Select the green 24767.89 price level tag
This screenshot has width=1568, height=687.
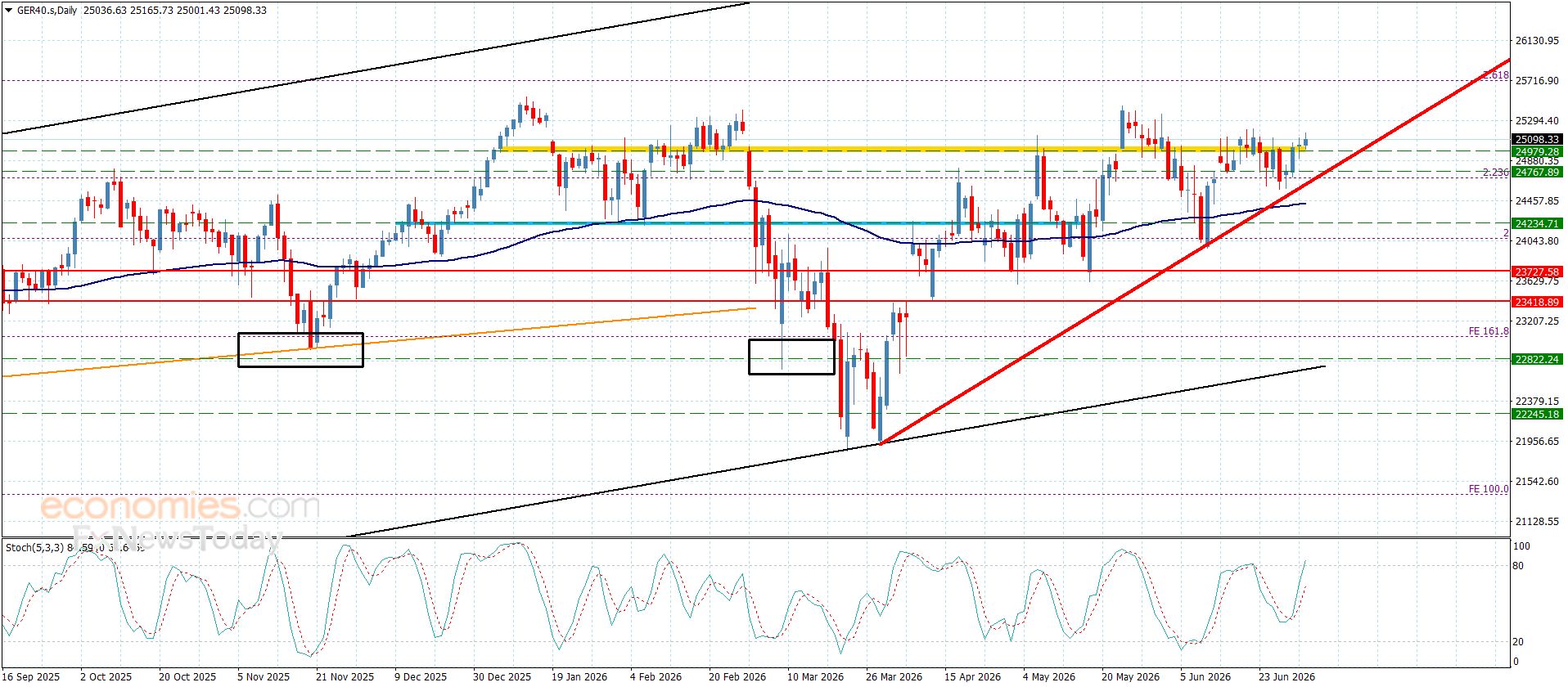(1537, 172)
